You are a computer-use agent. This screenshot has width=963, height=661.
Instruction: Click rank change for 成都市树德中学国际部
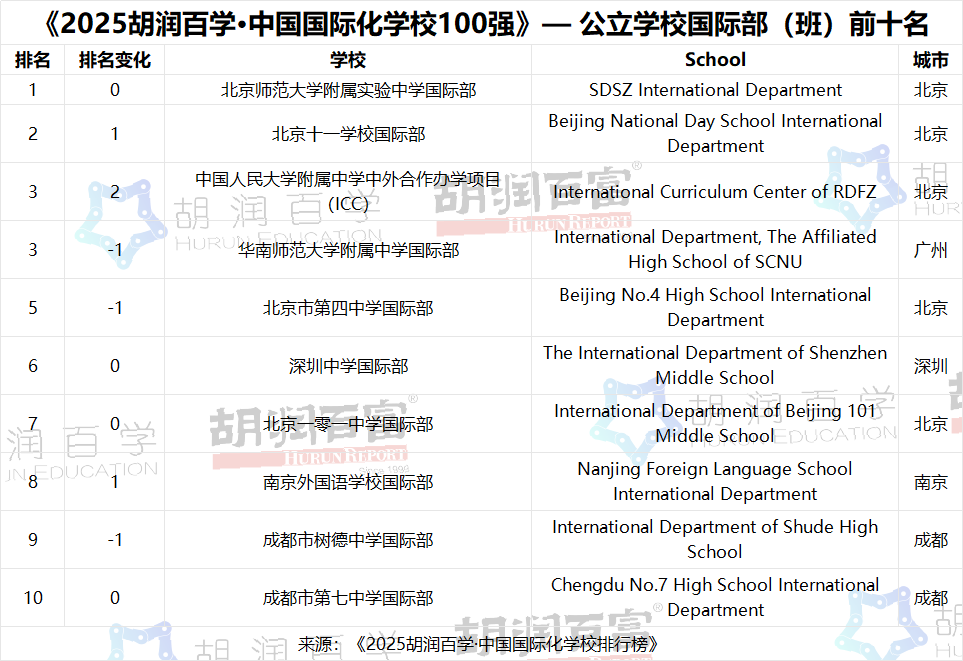(115, 540)
